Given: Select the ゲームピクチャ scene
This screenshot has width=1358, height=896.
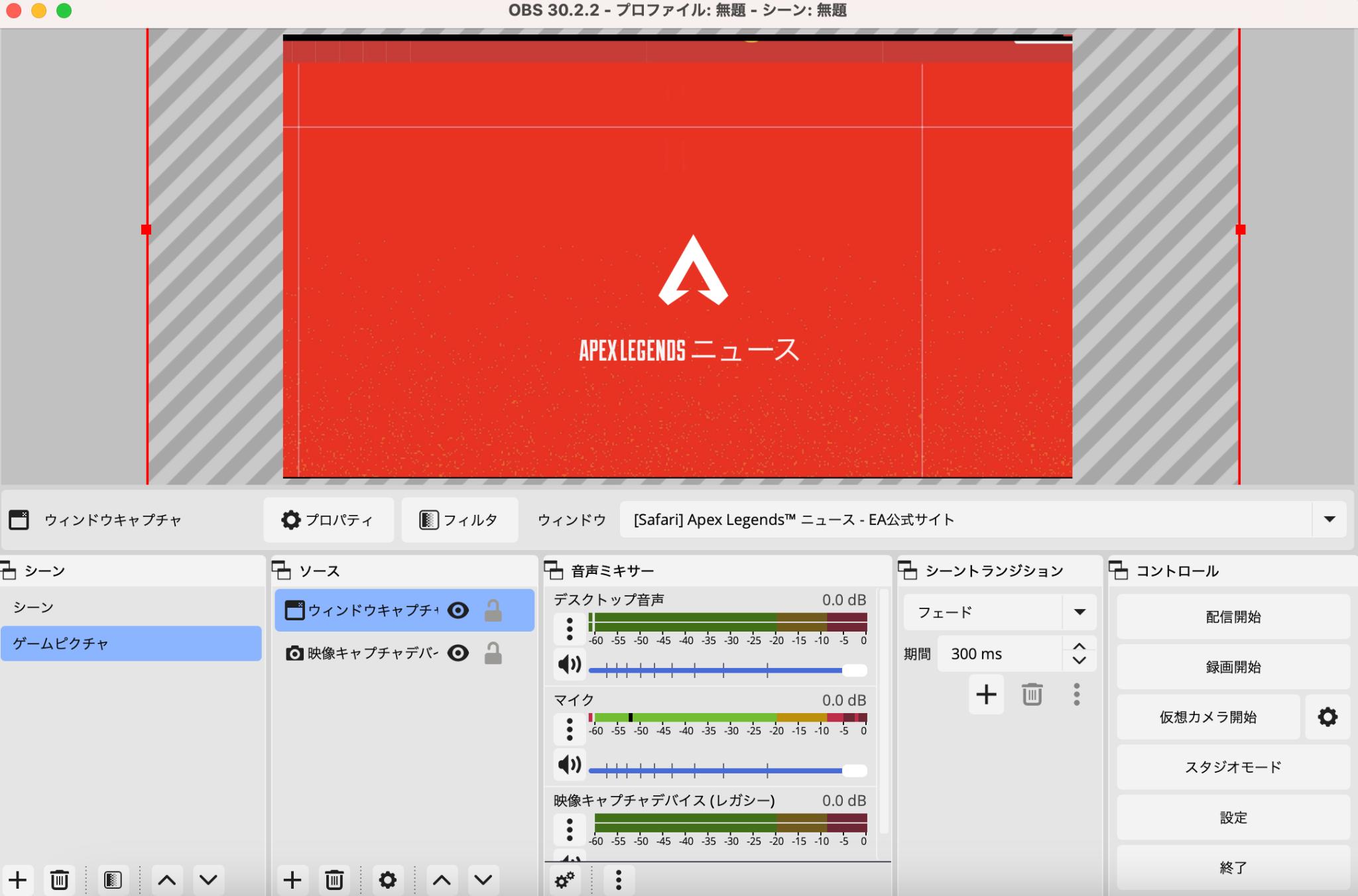Looking at the screenshot, I should 131,643.
